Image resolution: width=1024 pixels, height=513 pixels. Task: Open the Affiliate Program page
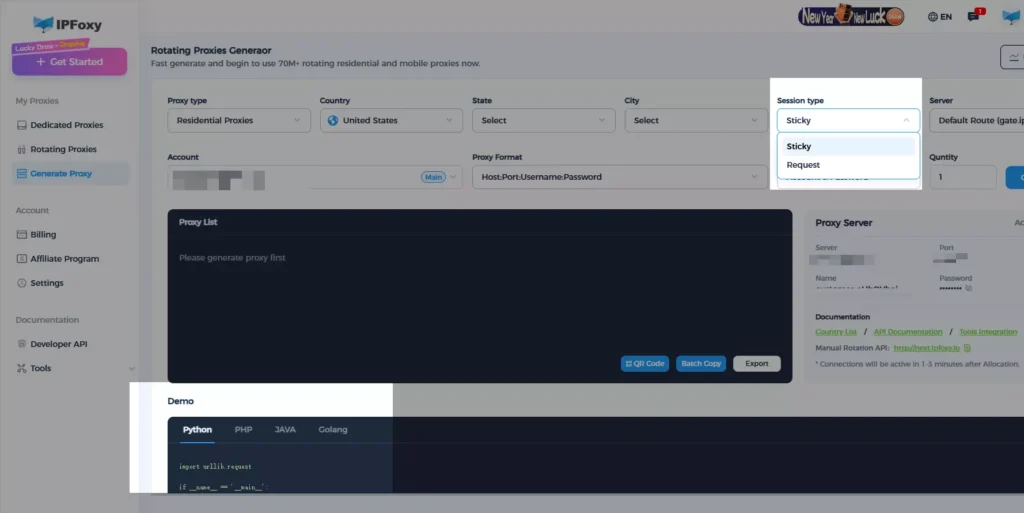tap(64, 258)
